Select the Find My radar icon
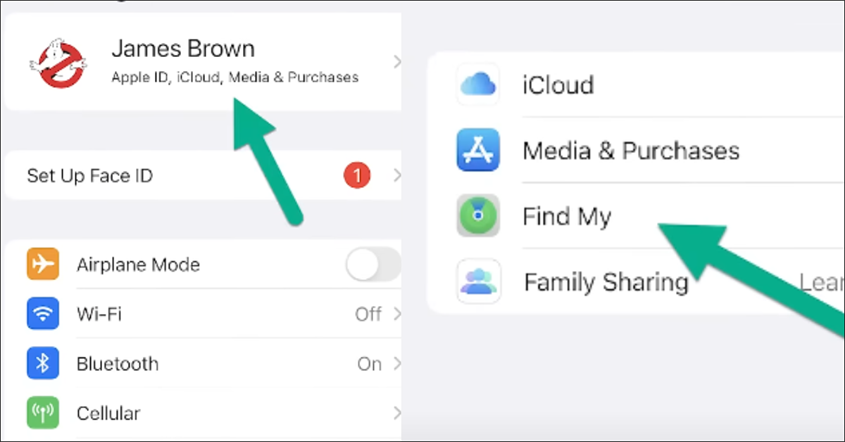Viewport: 845px width, 442px height. pyautogui.click(x=478, y=216)
